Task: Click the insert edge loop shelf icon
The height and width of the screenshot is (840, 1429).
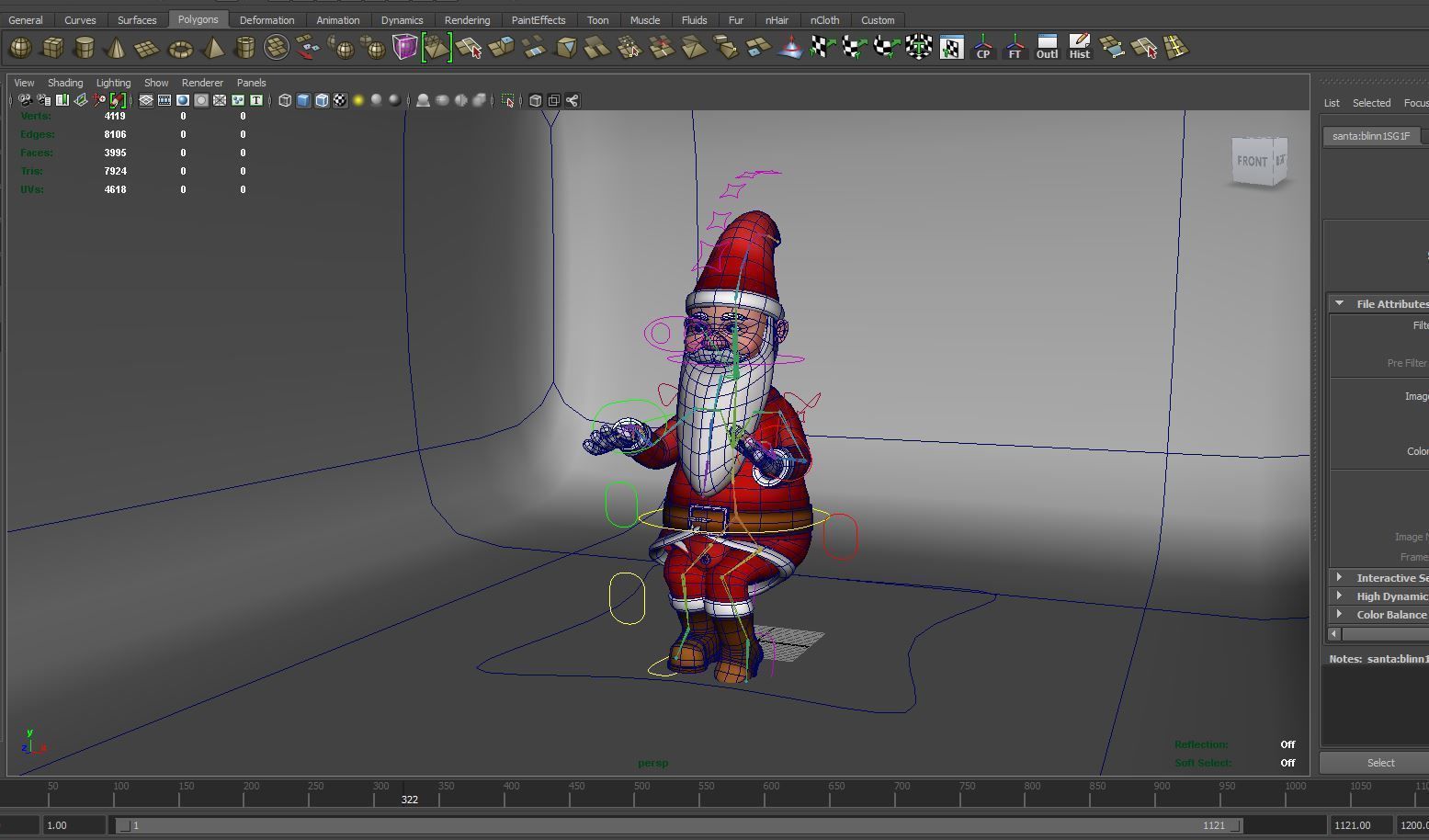Action: (1175, 47)
